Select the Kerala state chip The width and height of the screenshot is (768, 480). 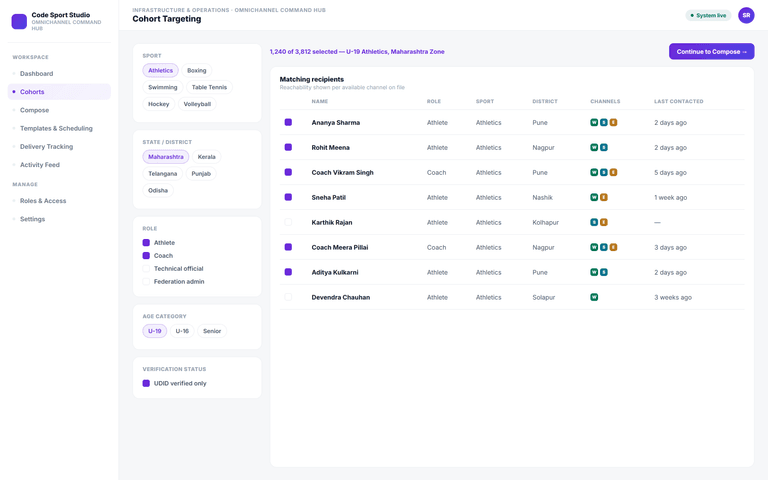[x=207, y=157]
